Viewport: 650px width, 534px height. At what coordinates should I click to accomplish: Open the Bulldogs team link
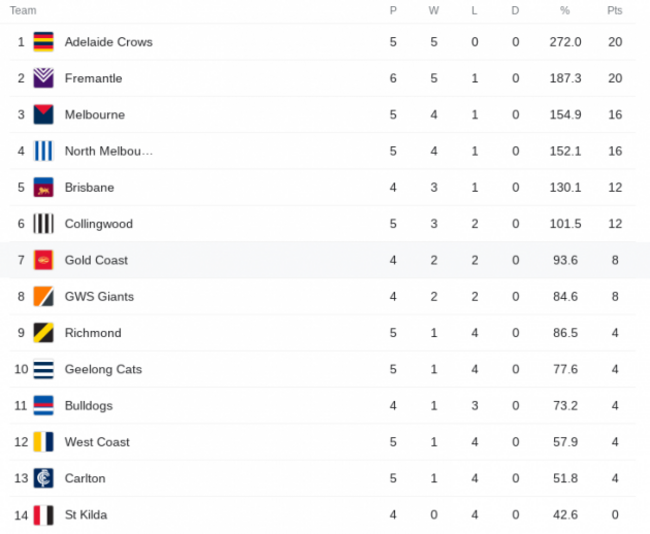coord(89,406)
